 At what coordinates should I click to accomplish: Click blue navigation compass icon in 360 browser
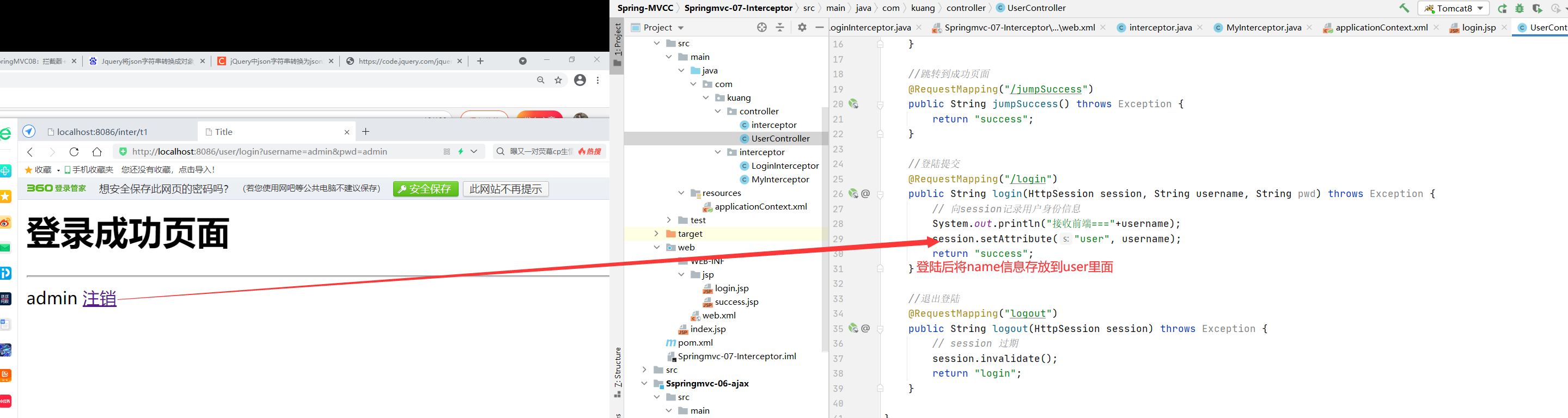click(x=29, y=131)
